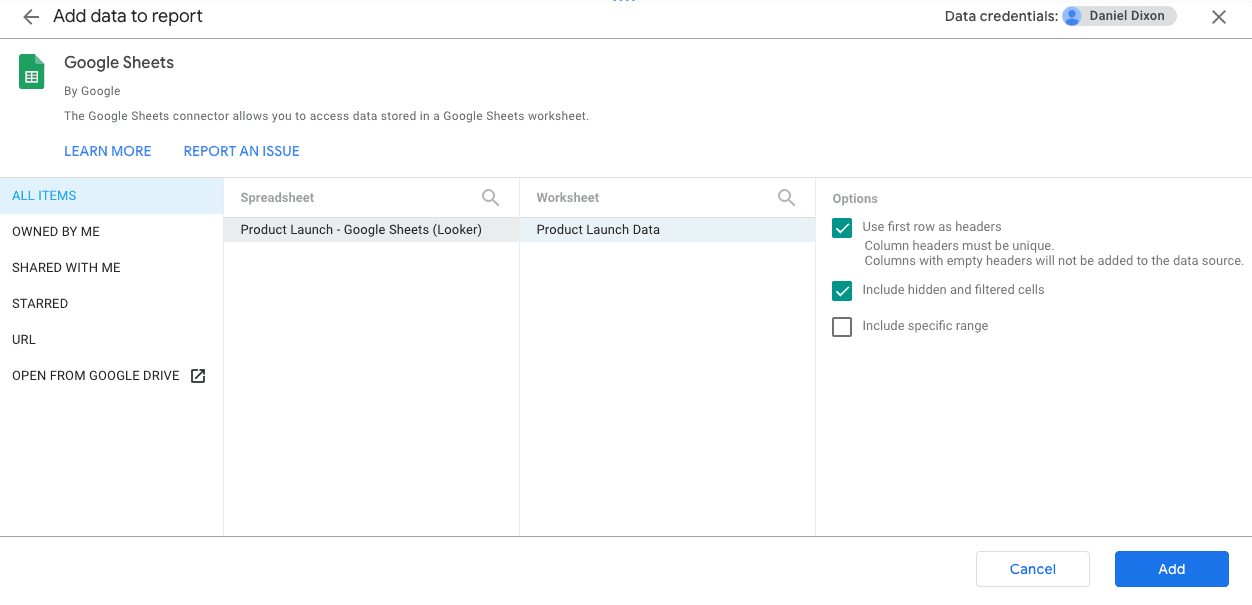Follow the REPORT AN ISSUE link

[x=242, y=151]
